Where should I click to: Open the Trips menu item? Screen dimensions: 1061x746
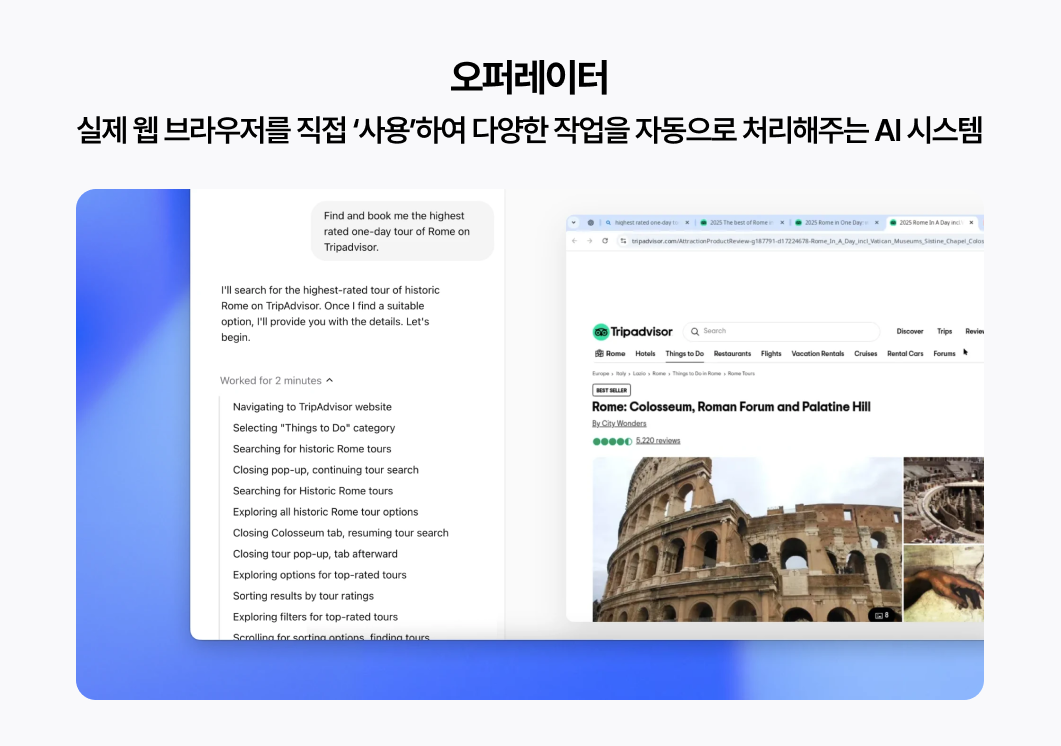click(x=944, y=332)
